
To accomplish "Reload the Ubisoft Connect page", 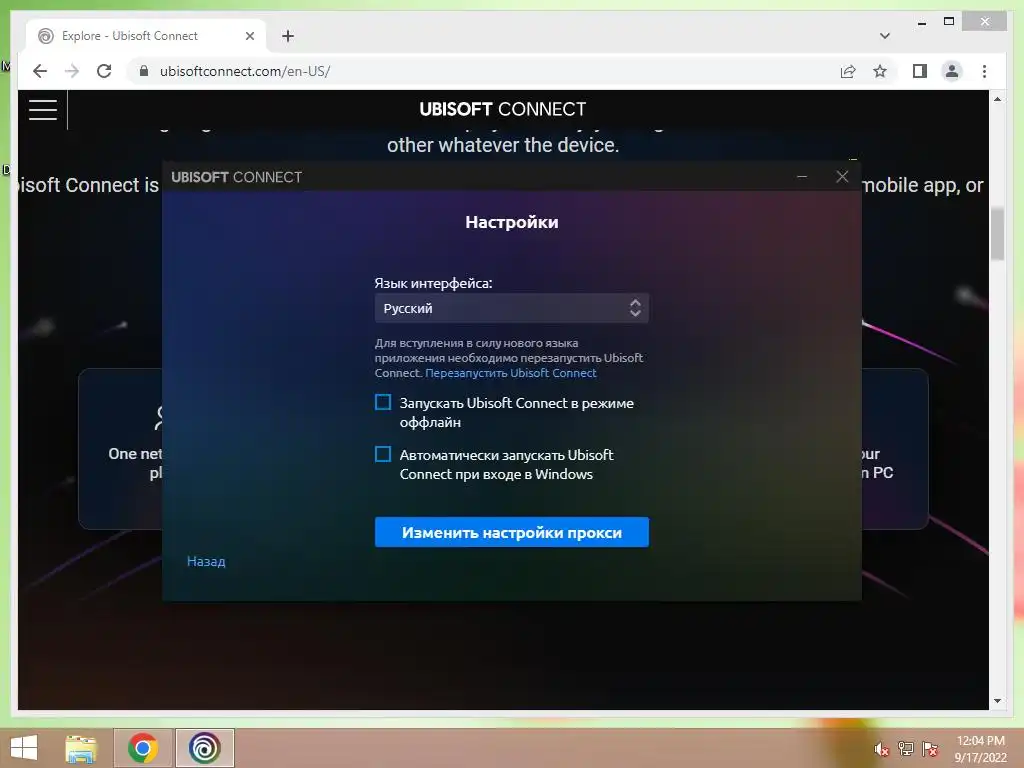I will 104,71.
